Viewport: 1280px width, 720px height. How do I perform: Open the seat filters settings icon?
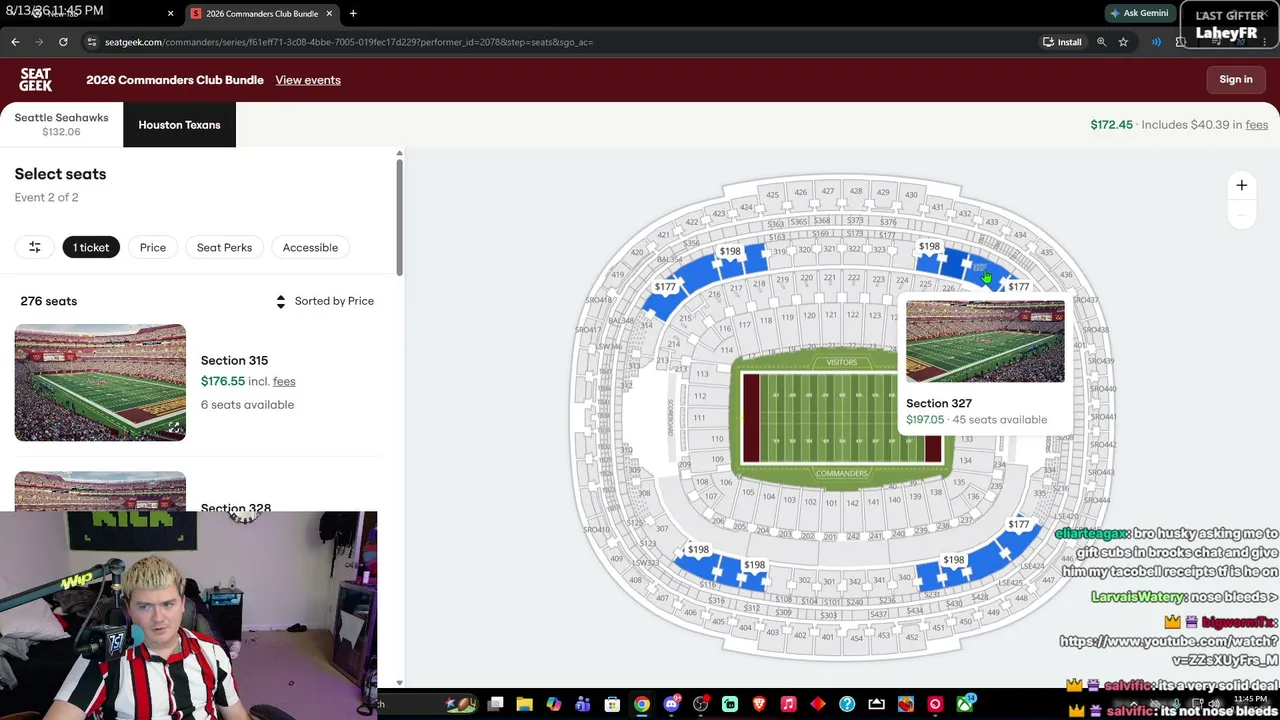pos(34,247)
